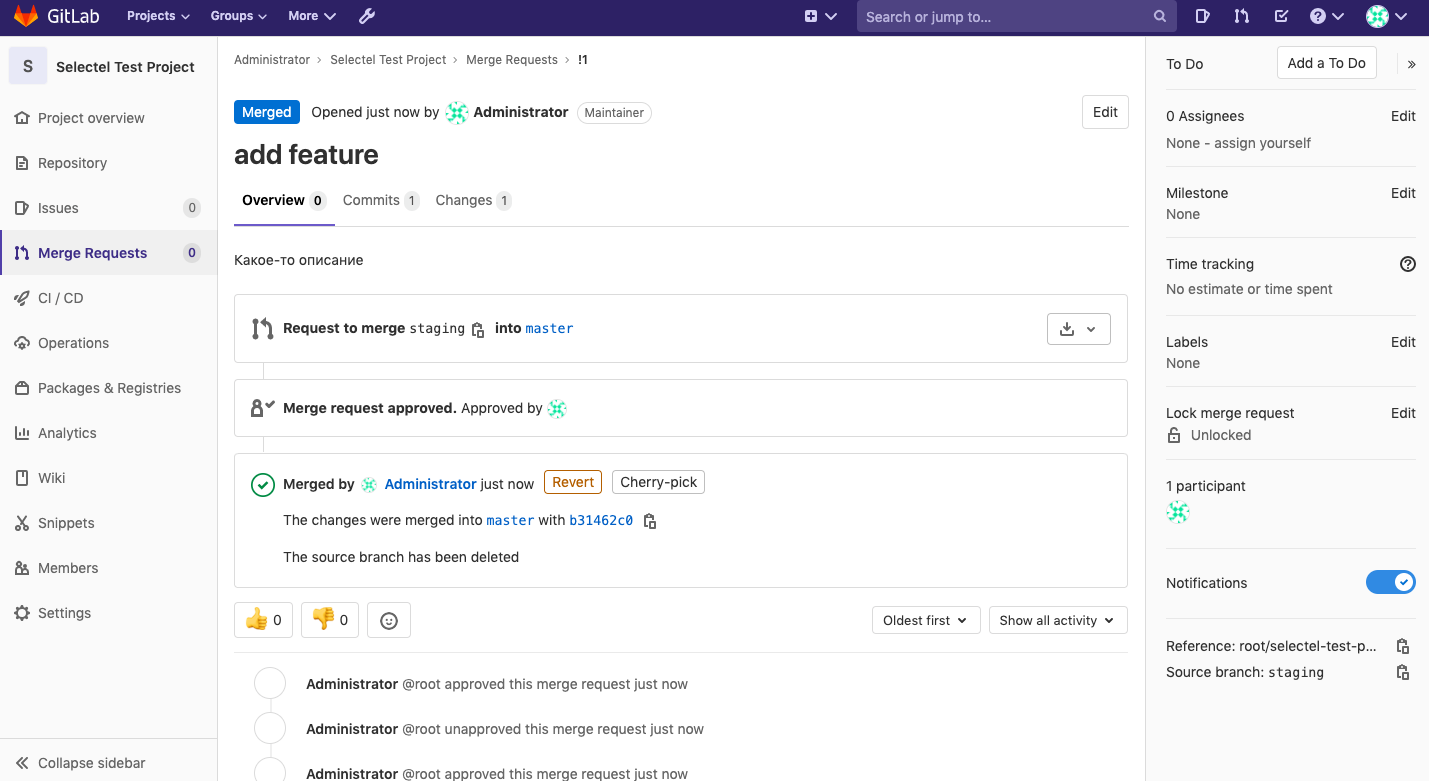This screenshot has width=1429, height=781.
Task: Switch to the Commits tab
Action: pyautogui.click(x=380, y=200)
